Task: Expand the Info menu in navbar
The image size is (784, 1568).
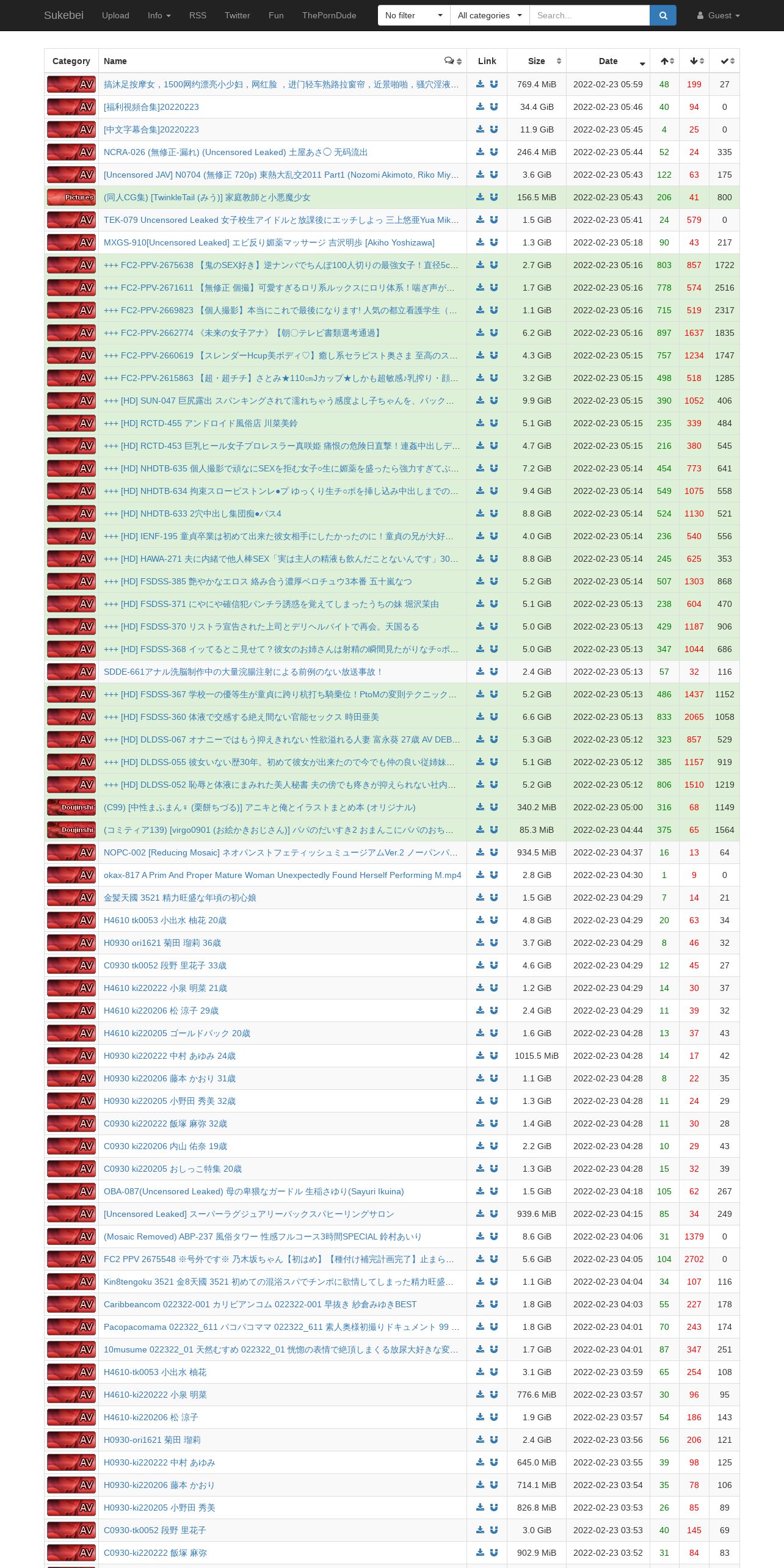Action: 159,15
